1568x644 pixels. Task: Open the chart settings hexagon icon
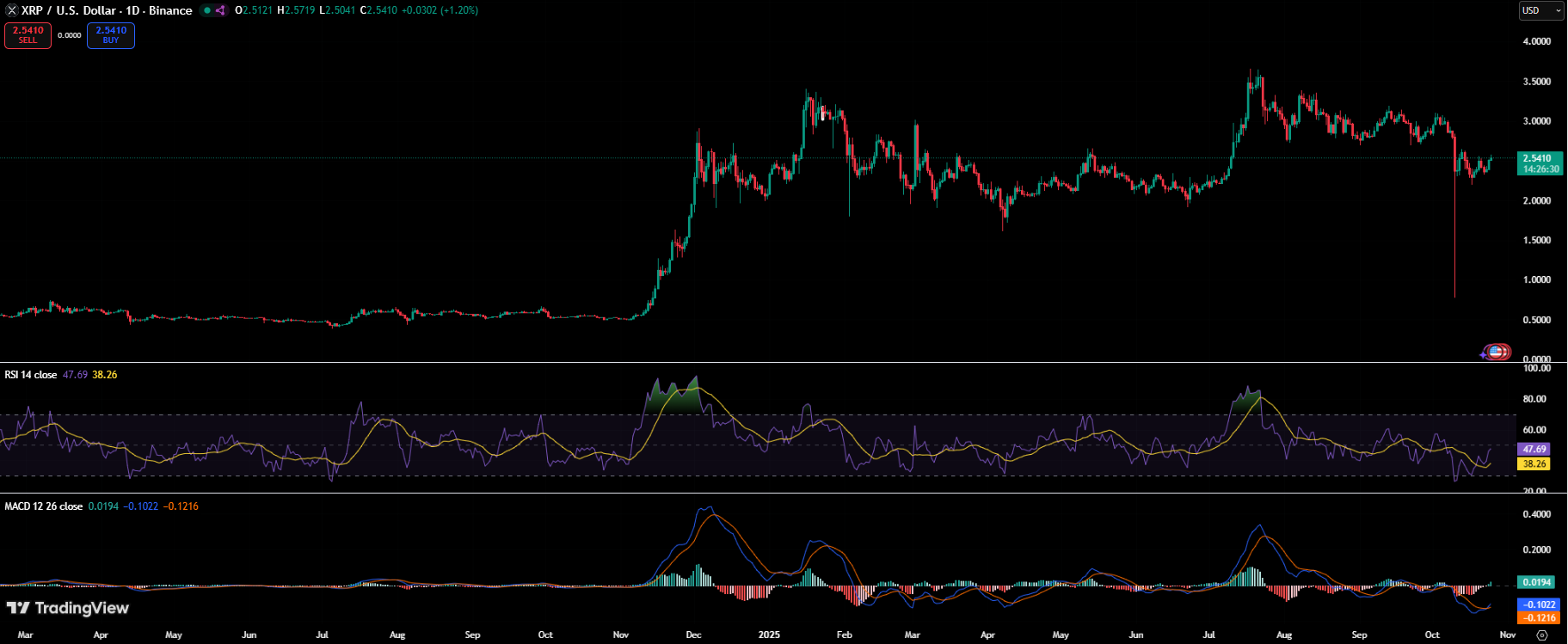coord(1541,635)
